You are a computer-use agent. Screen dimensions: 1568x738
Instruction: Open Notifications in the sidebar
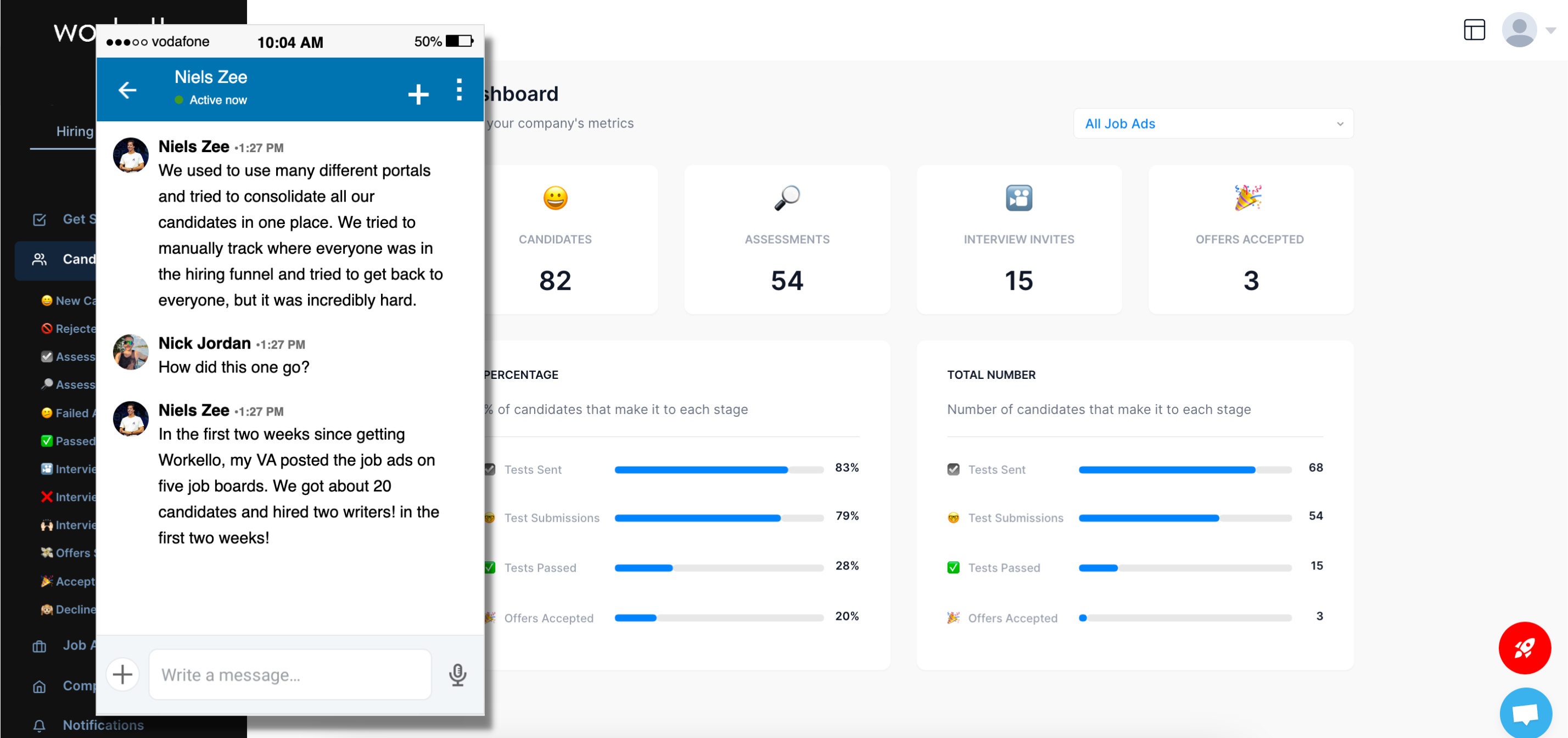[103, 725]
